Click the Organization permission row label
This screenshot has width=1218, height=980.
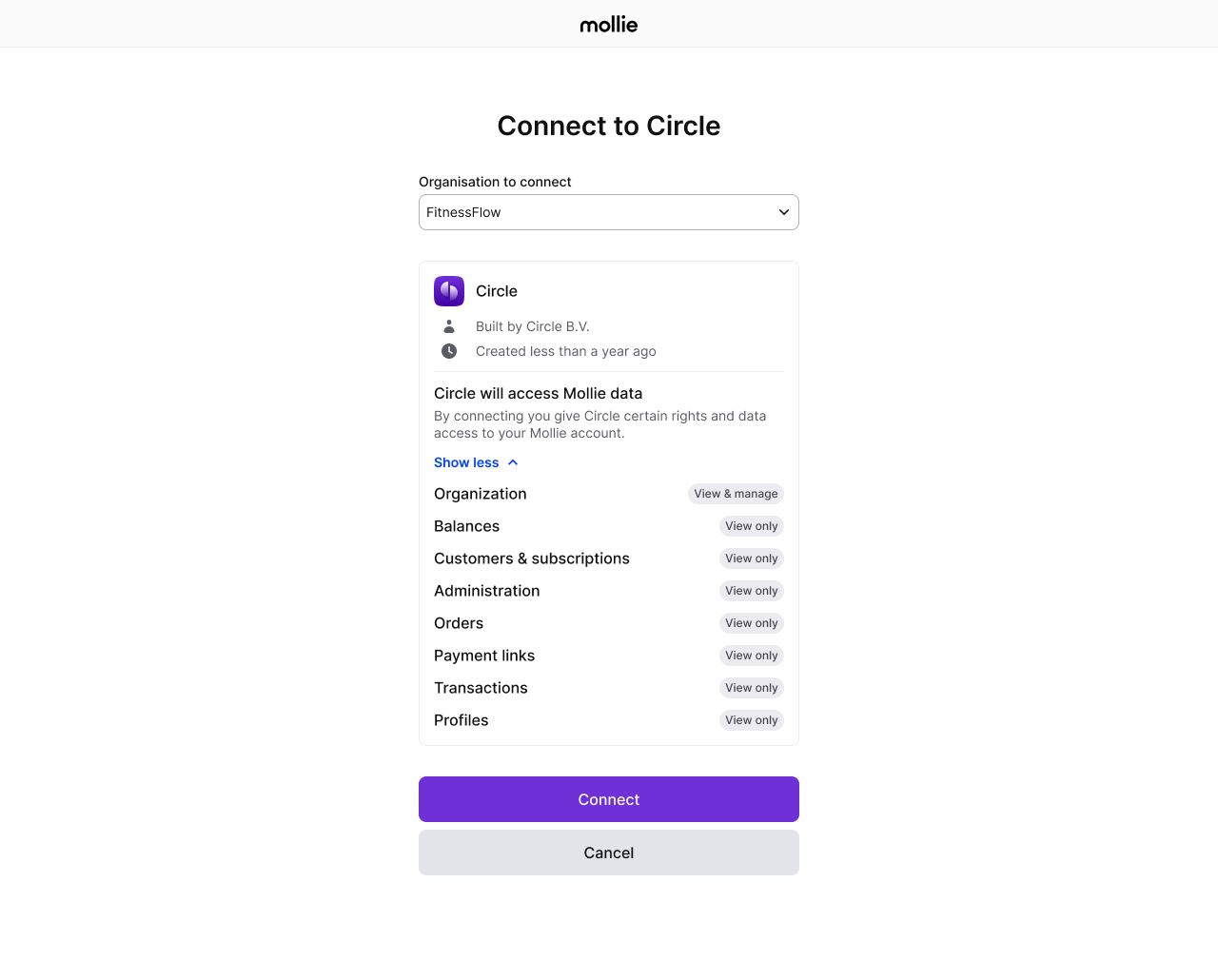point(481,494)
